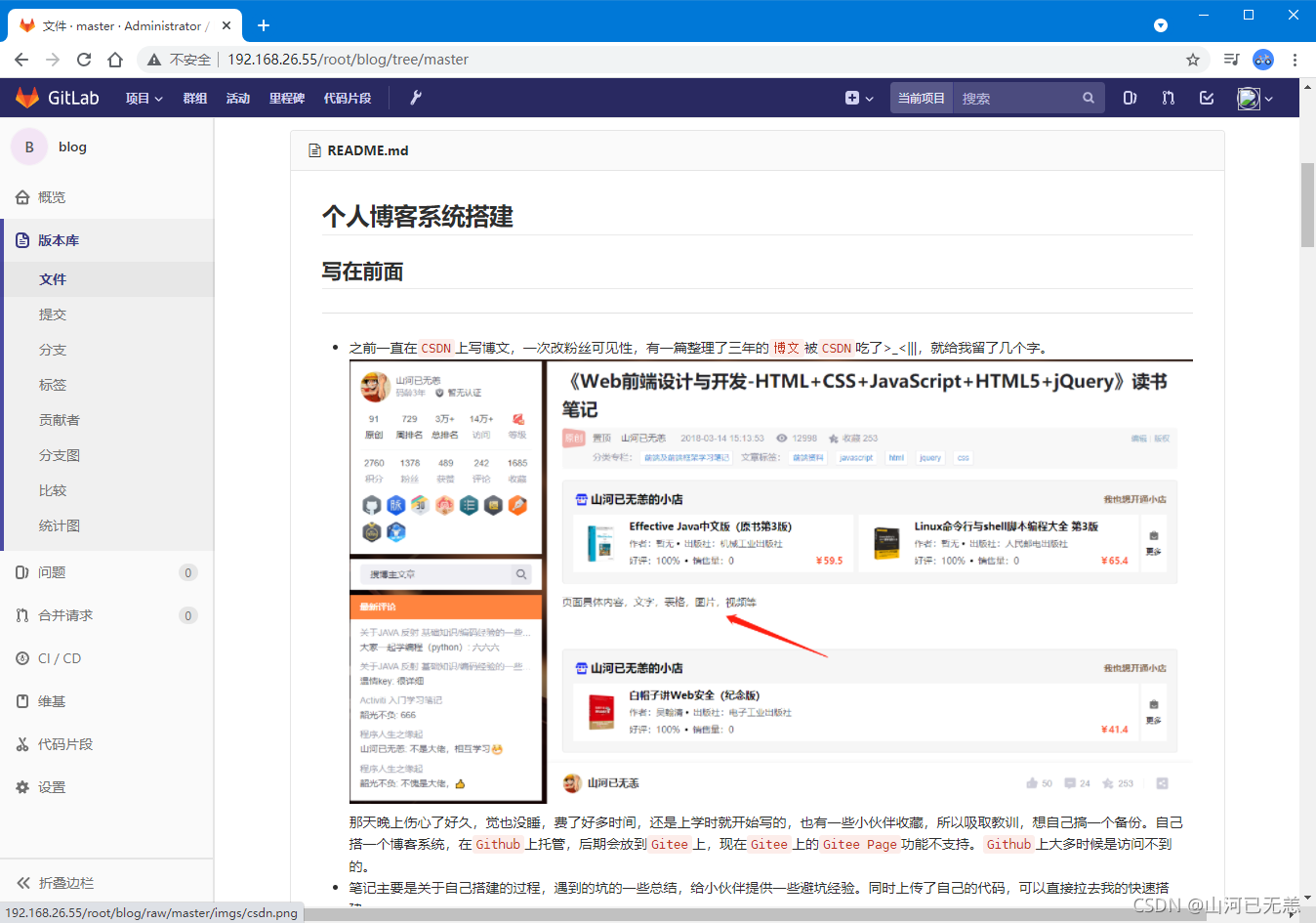This screenshot has width=1316, height=923.
Task: Select 贡献者 in sidebar
Action: coord(106,420)
